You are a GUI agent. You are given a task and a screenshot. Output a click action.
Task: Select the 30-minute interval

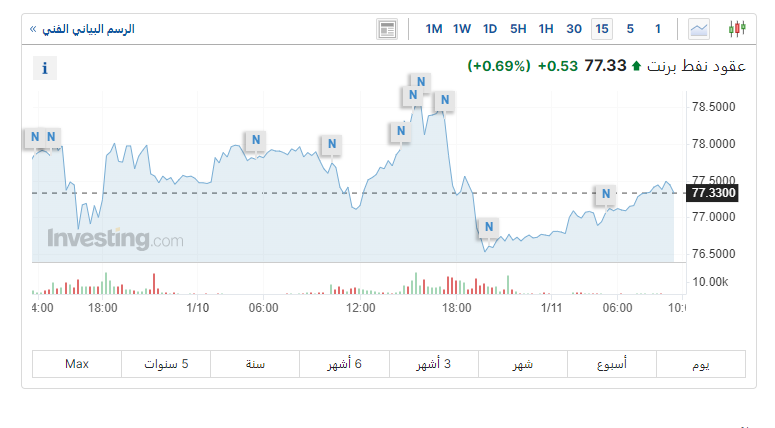coord(574,29)
